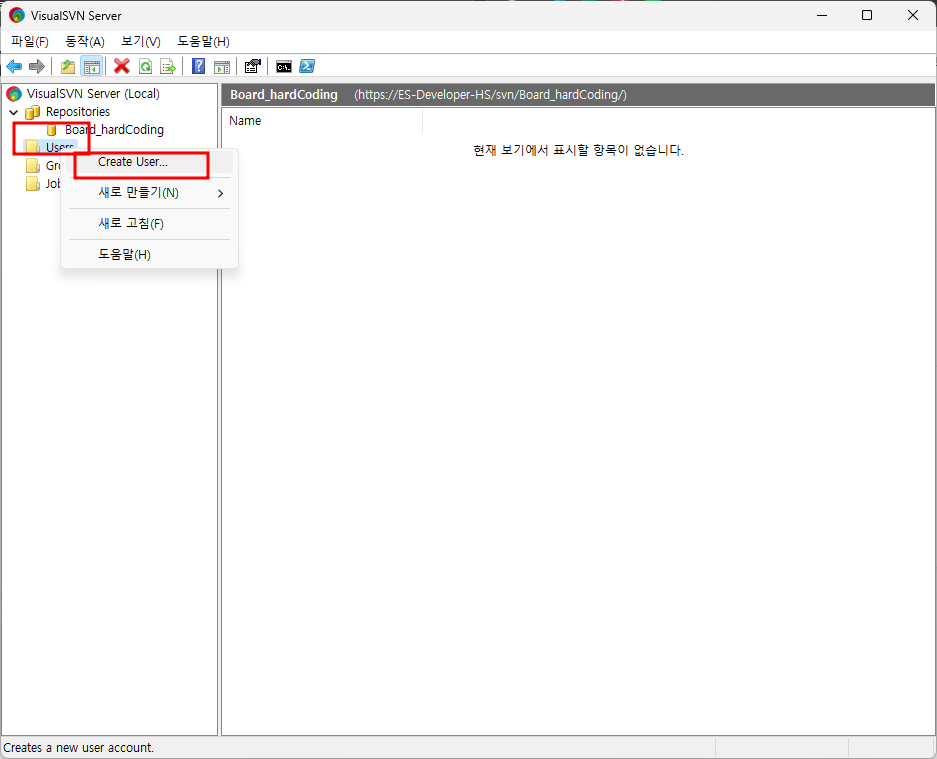Select the Repositories tree item
Viewport: 937px width, 759px height.
78,112
